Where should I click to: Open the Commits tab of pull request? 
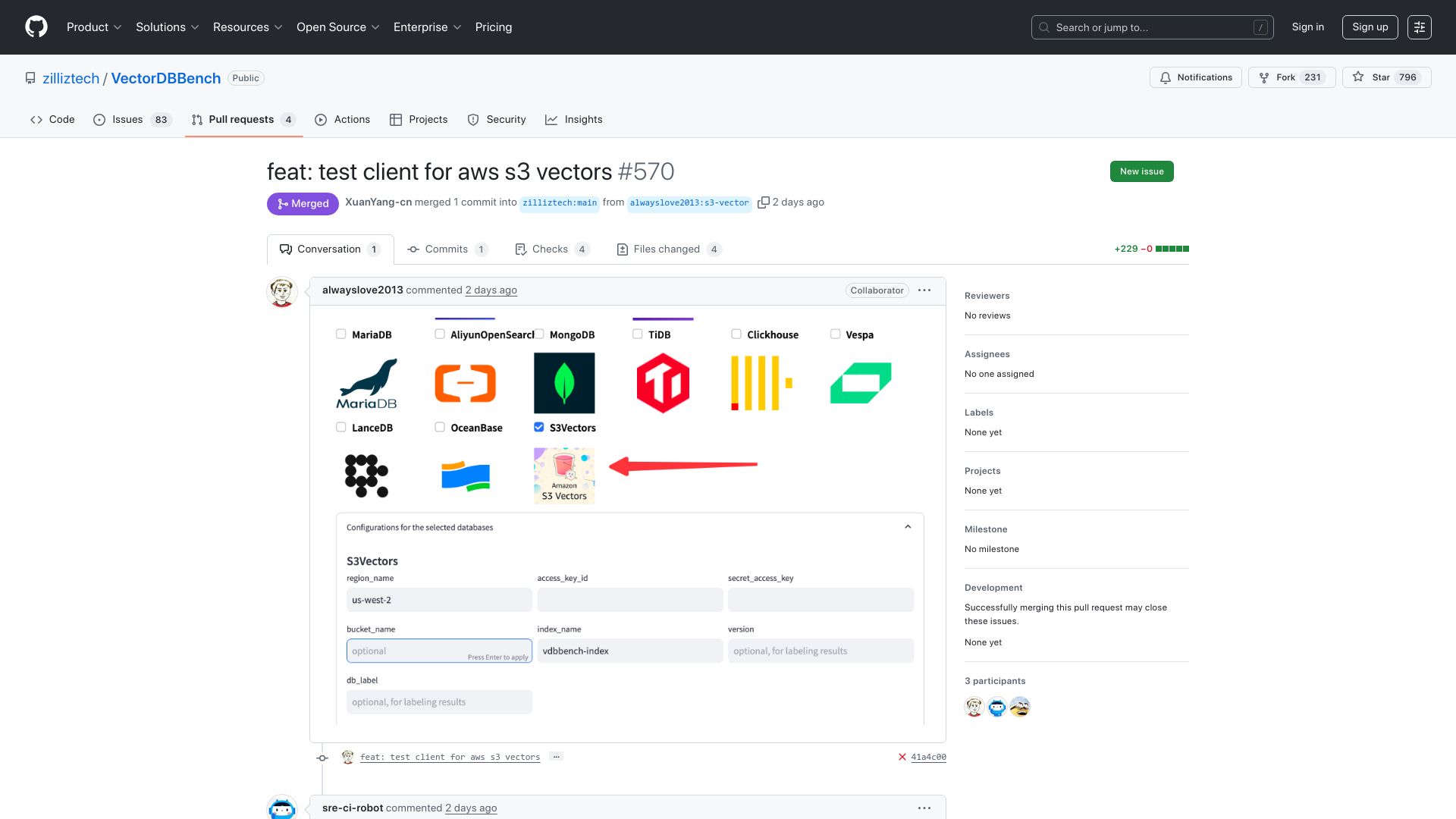[x=447, y=249]
